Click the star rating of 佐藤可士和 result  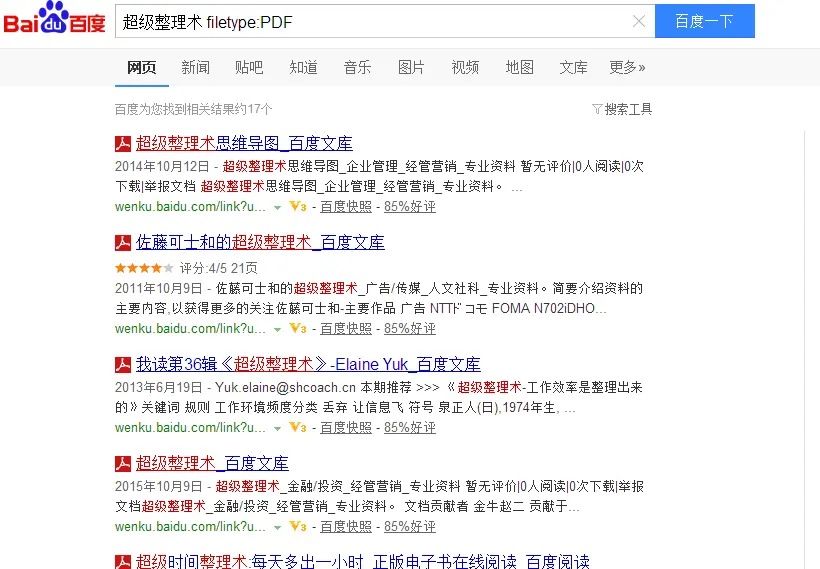(144, 268)
